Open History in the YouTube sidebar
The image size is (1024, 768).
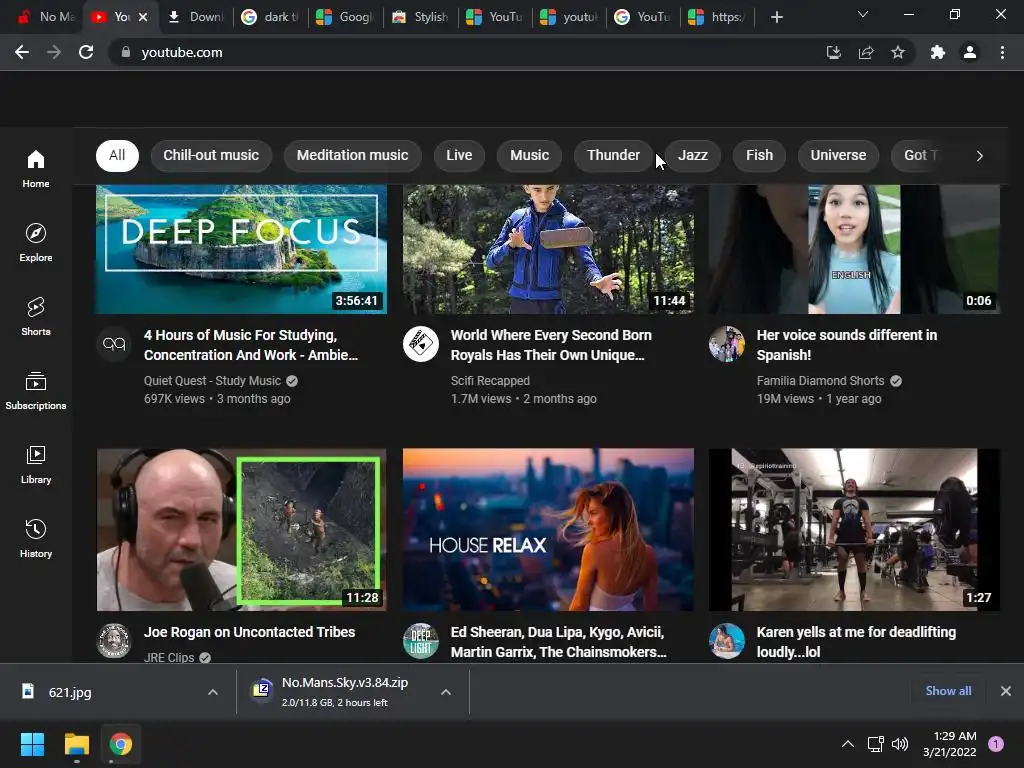[x=36, y=539]
